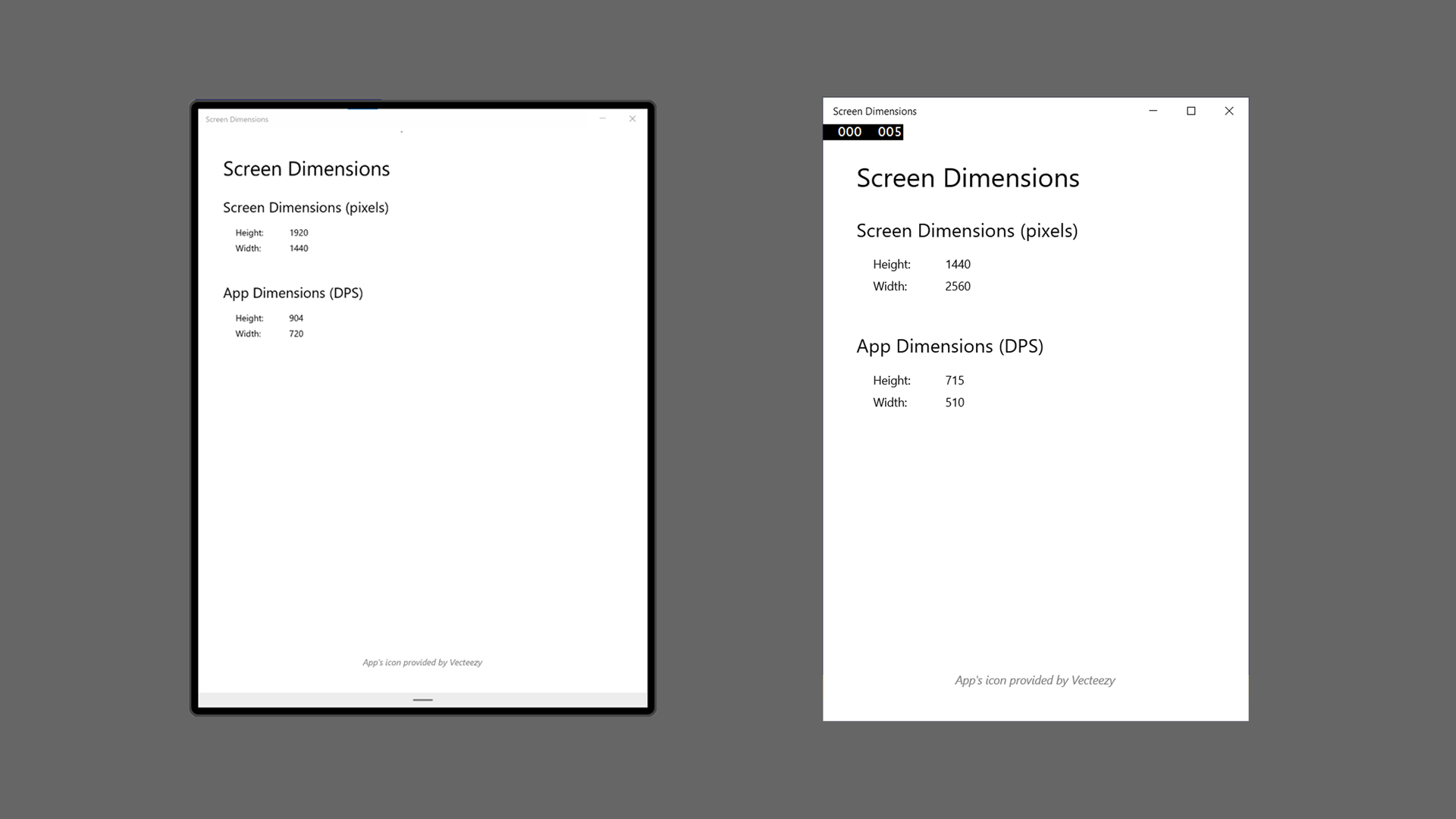This screenshot has height=819, width=1456.
Task: Select the pixel height value 1920
Action: [298, 233]
